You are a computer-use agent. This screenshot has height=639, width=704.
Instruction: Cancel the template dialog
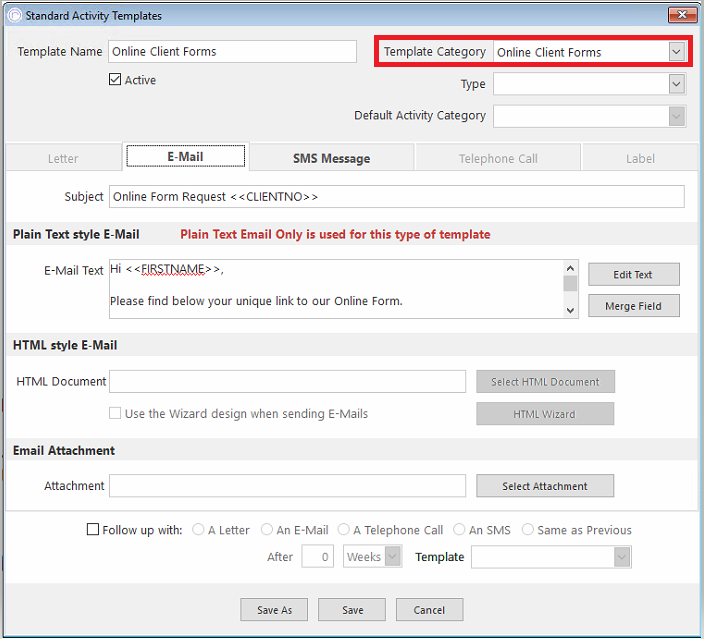429,610
